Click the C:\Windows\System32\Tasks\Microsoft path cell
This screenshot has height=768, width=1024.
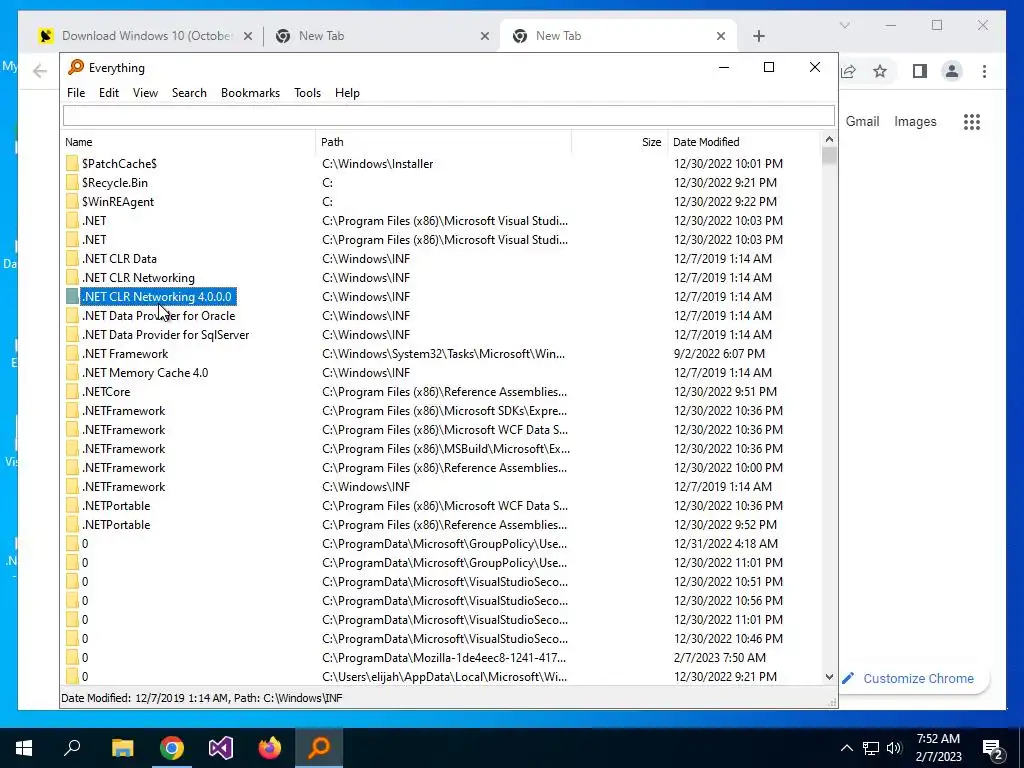(x=443, y=353)
